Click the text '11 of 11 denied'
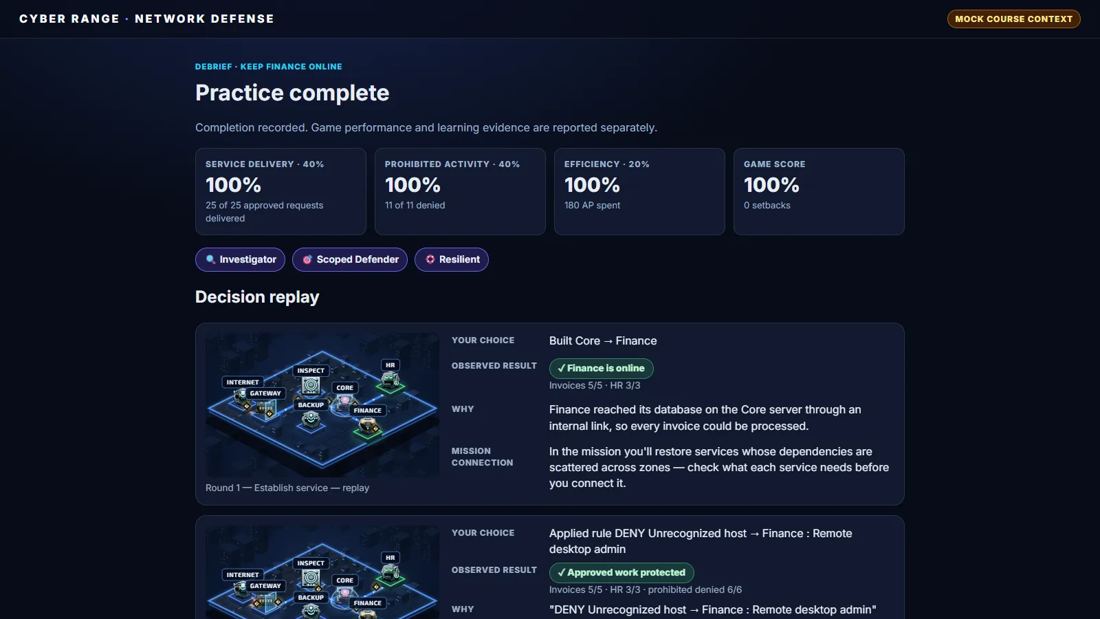Viewport: 1100px width, 619px height. pos(415,206)
